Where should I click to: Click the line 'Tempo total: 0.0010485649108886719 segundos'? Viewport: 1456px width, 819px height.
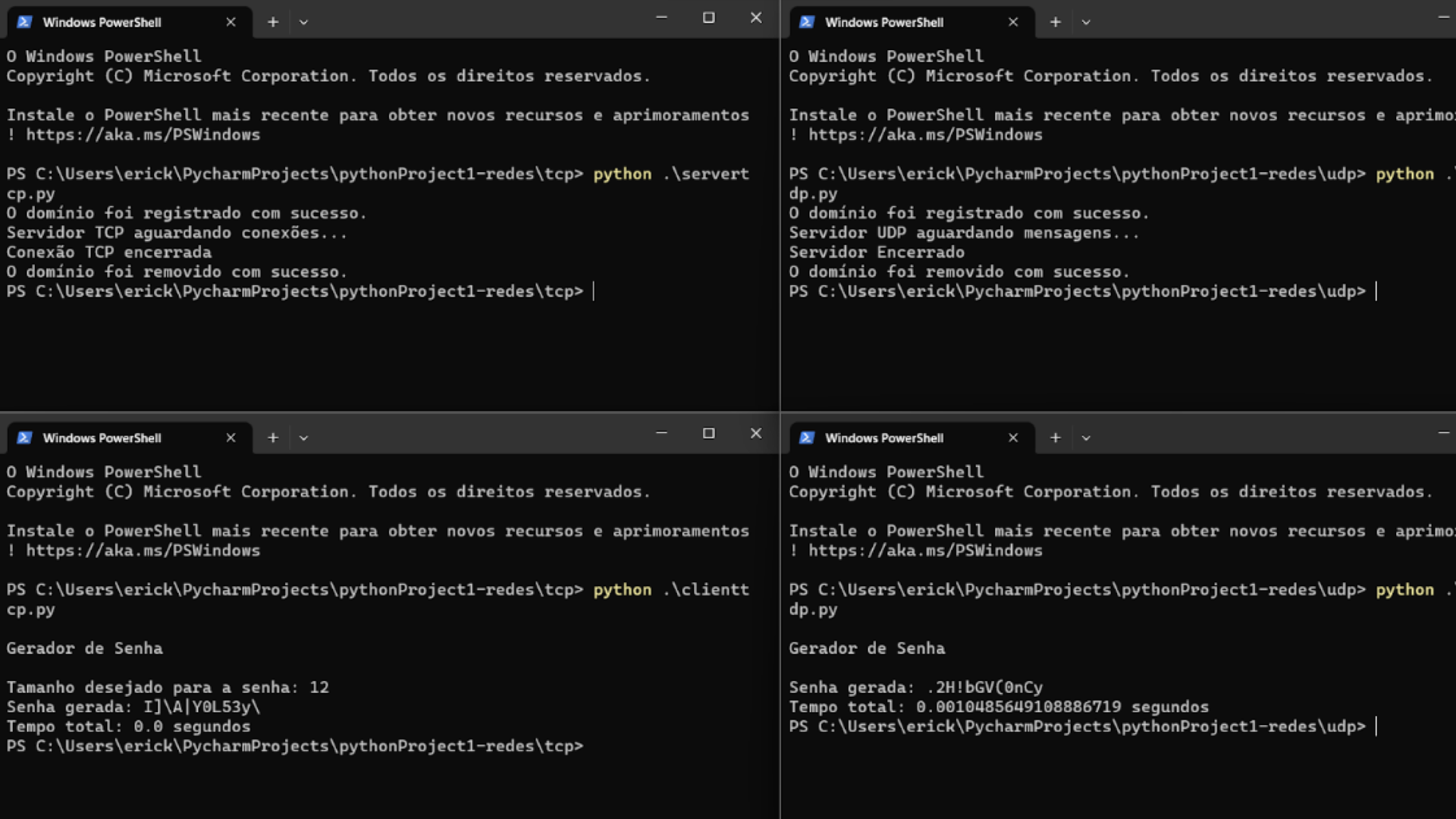point(999,708)
